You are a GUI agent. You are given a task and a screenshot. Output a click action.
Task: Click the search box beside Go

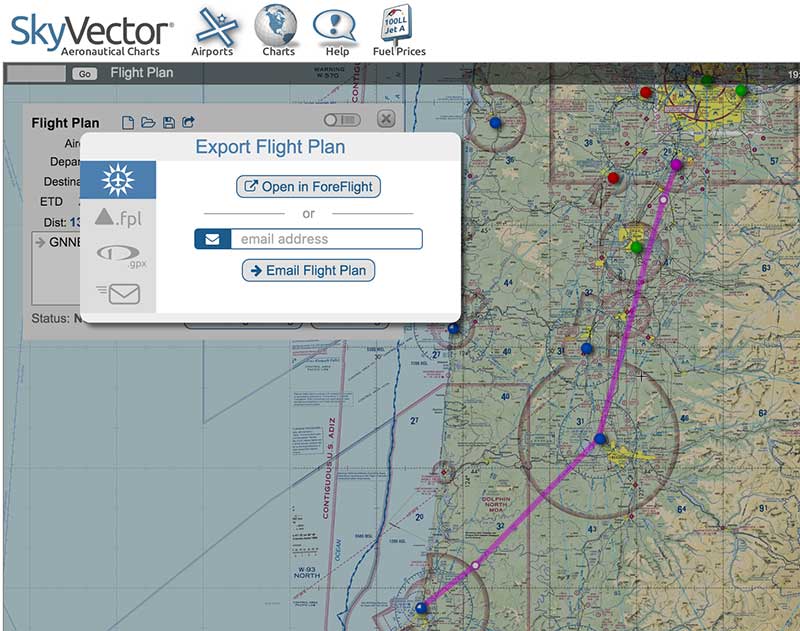tap(36, 73)
